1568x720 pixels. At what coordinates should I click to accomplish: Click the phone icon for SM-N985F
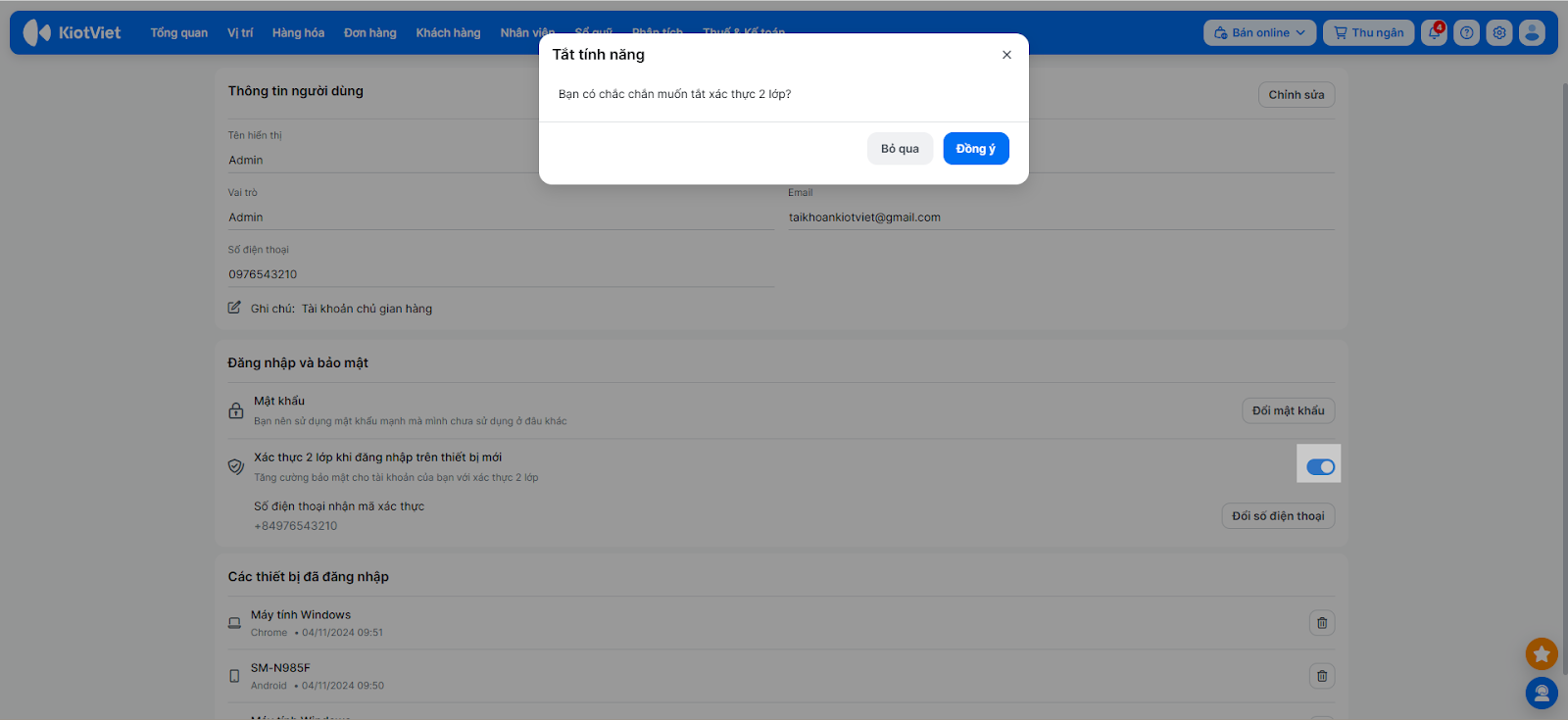coord(234,676)
